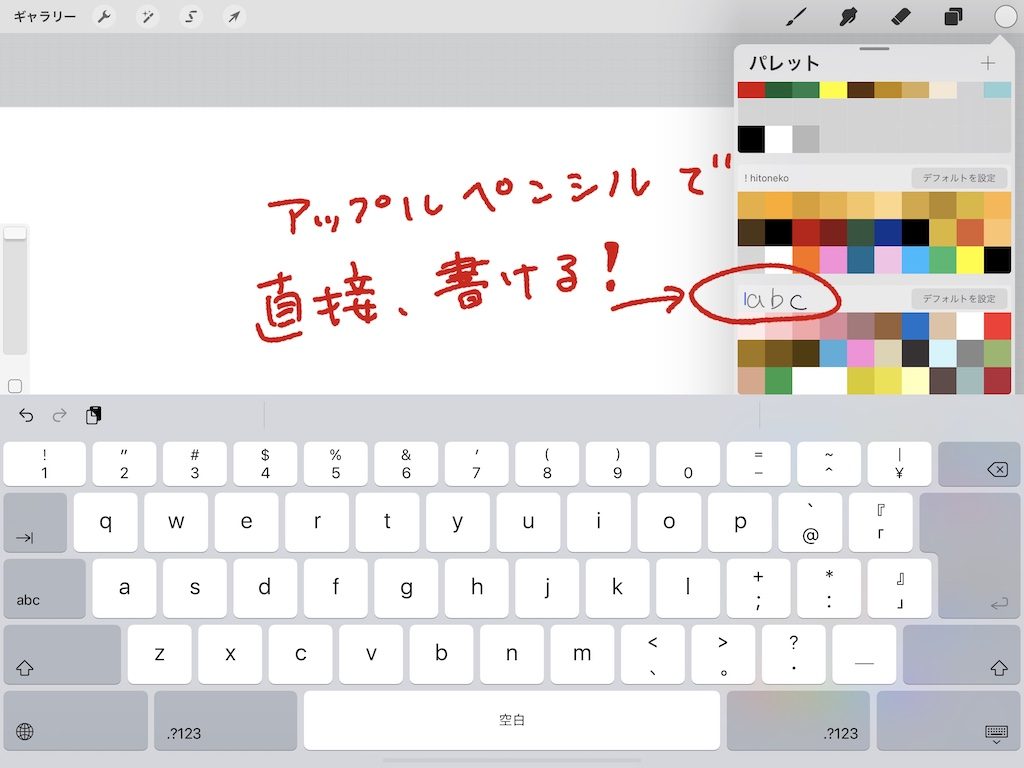
Task: Tap the g key
Action: tap(406, 588)
